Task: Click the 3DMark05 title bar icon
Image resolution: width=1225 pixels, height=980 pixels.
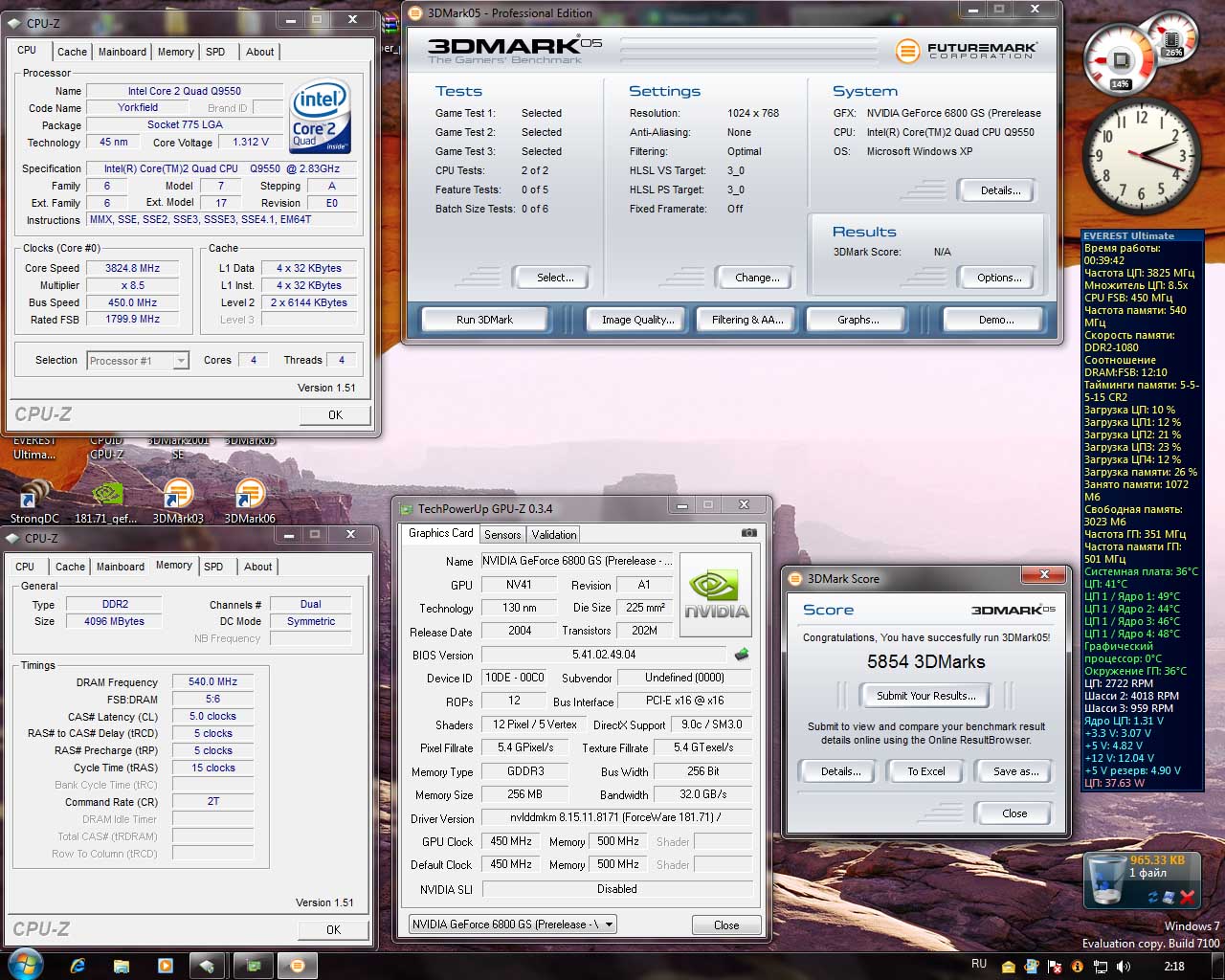Action: pos(414,13)
